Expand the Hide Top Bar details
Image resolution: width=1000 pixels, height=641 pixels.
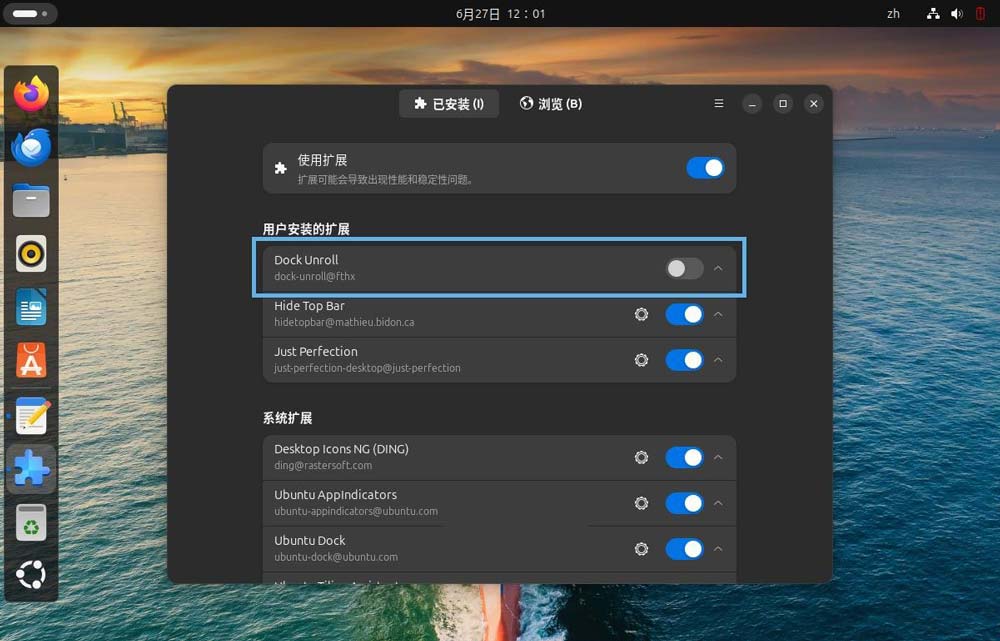click(718, 314)
